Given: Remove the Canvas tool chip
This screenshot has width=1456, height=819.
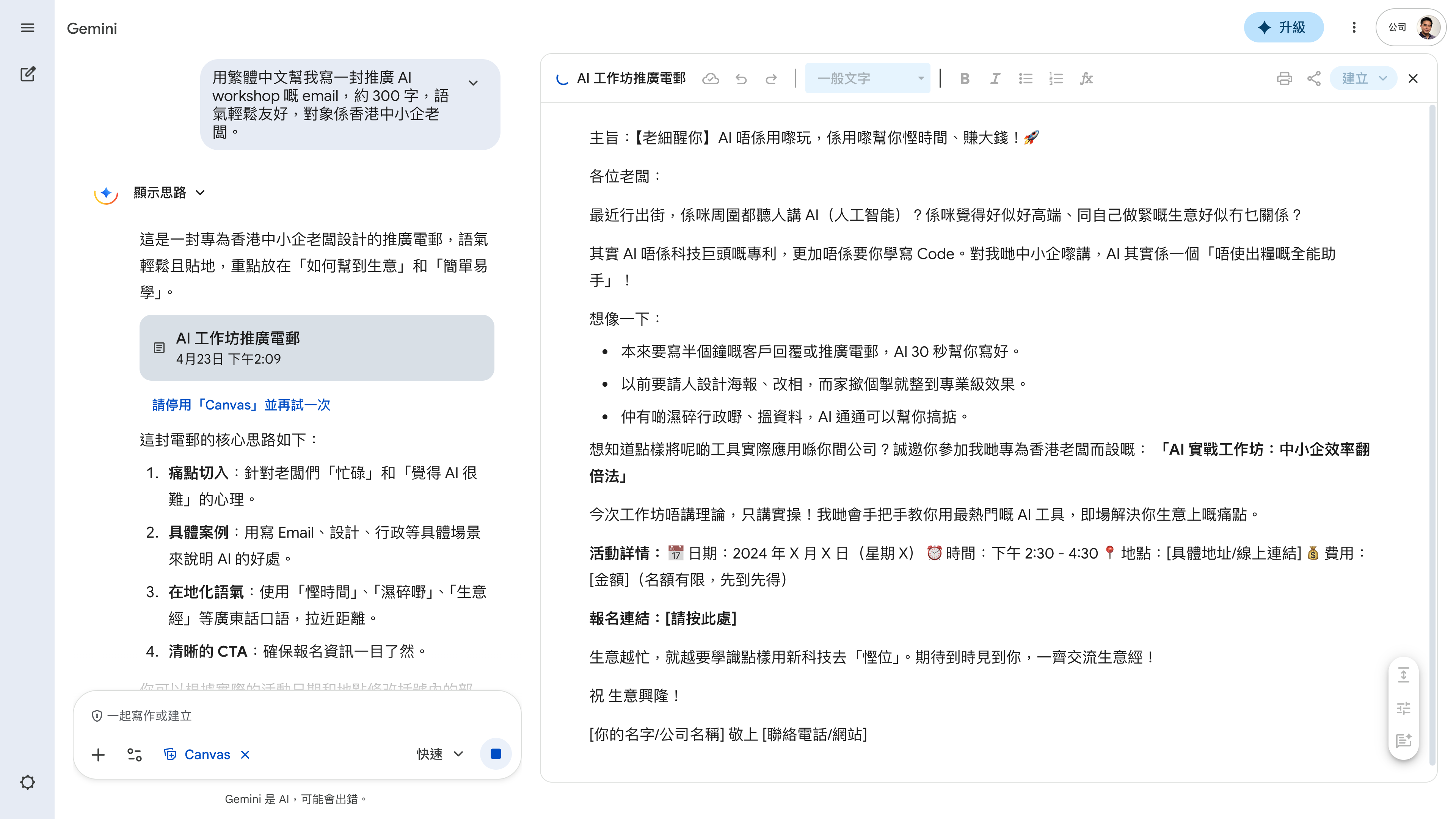Looking at the screenshot, I should pos(245,755).
